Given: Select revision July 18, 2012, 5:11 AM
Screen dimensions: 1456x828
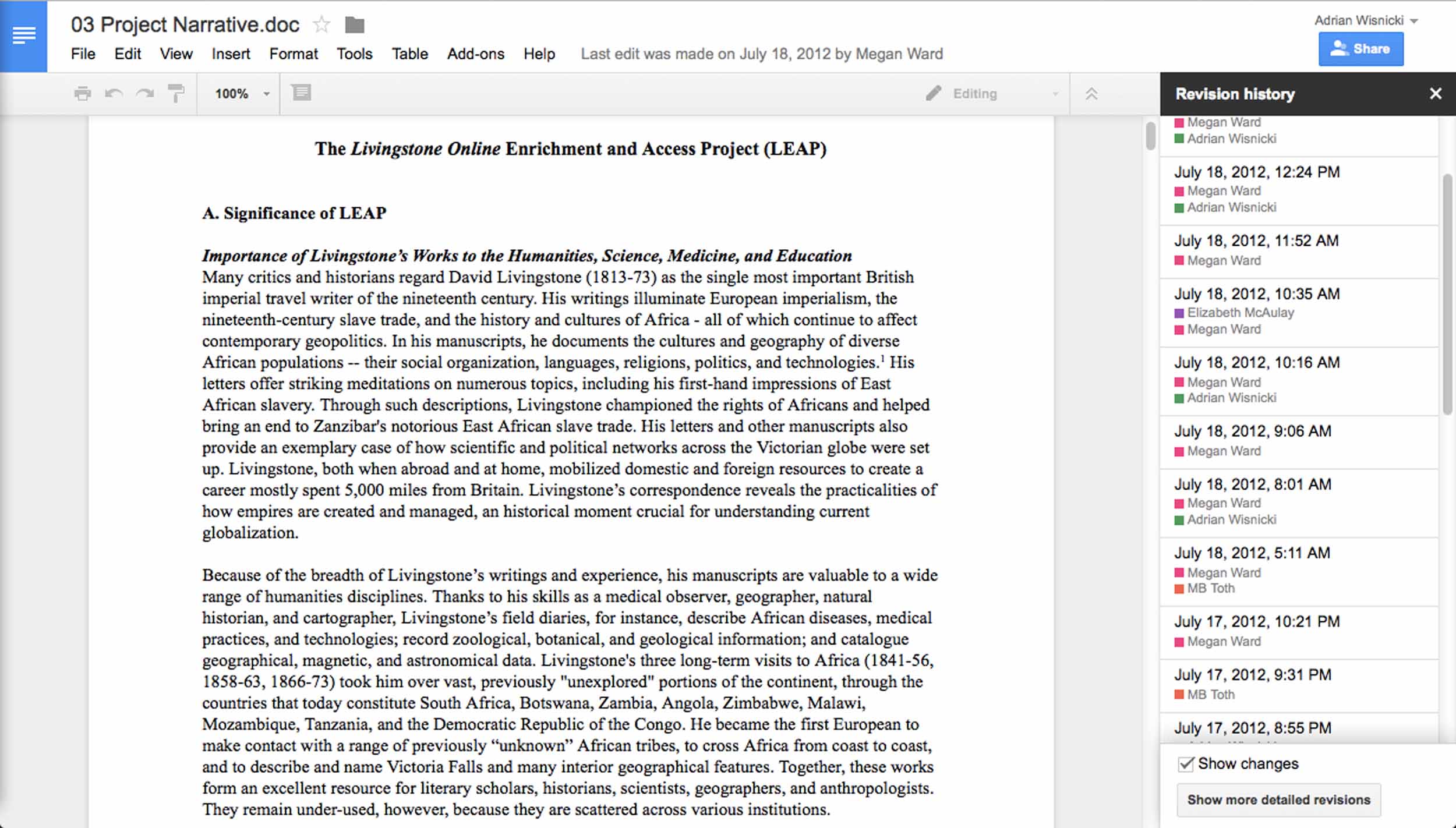Looking at the screenshot, I should pos(1299,572).
